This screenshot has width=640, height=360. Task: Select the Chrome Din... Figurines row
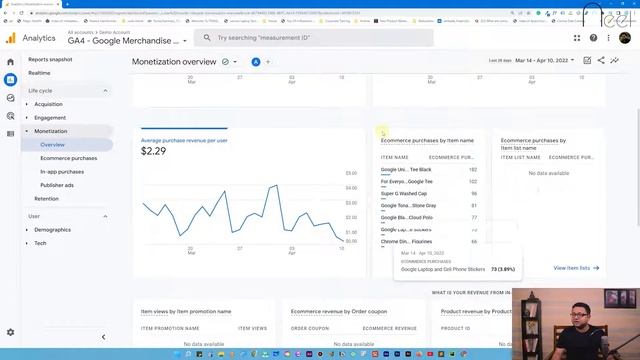click(x=429, y=242)
